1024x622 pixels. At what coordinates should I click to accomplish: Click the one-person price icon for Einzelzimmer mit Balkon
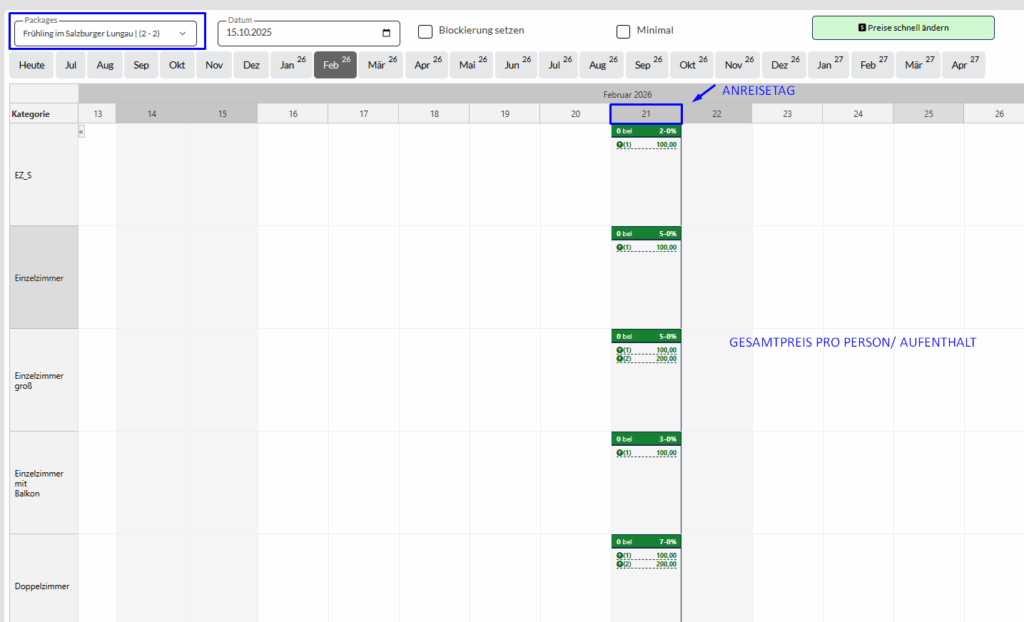click(621, 453)
